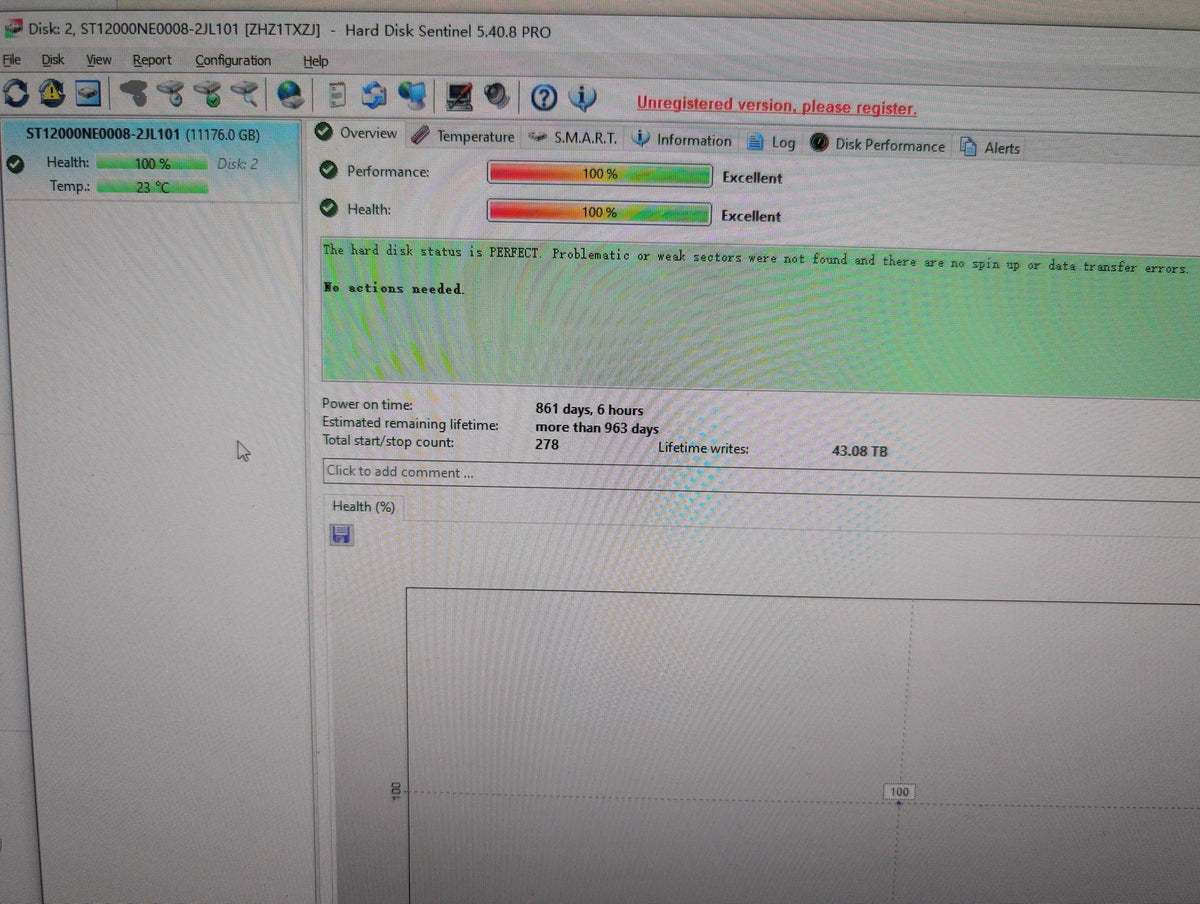Open the Configuration menu
The image size is (1200, 904).
[233, 60]
